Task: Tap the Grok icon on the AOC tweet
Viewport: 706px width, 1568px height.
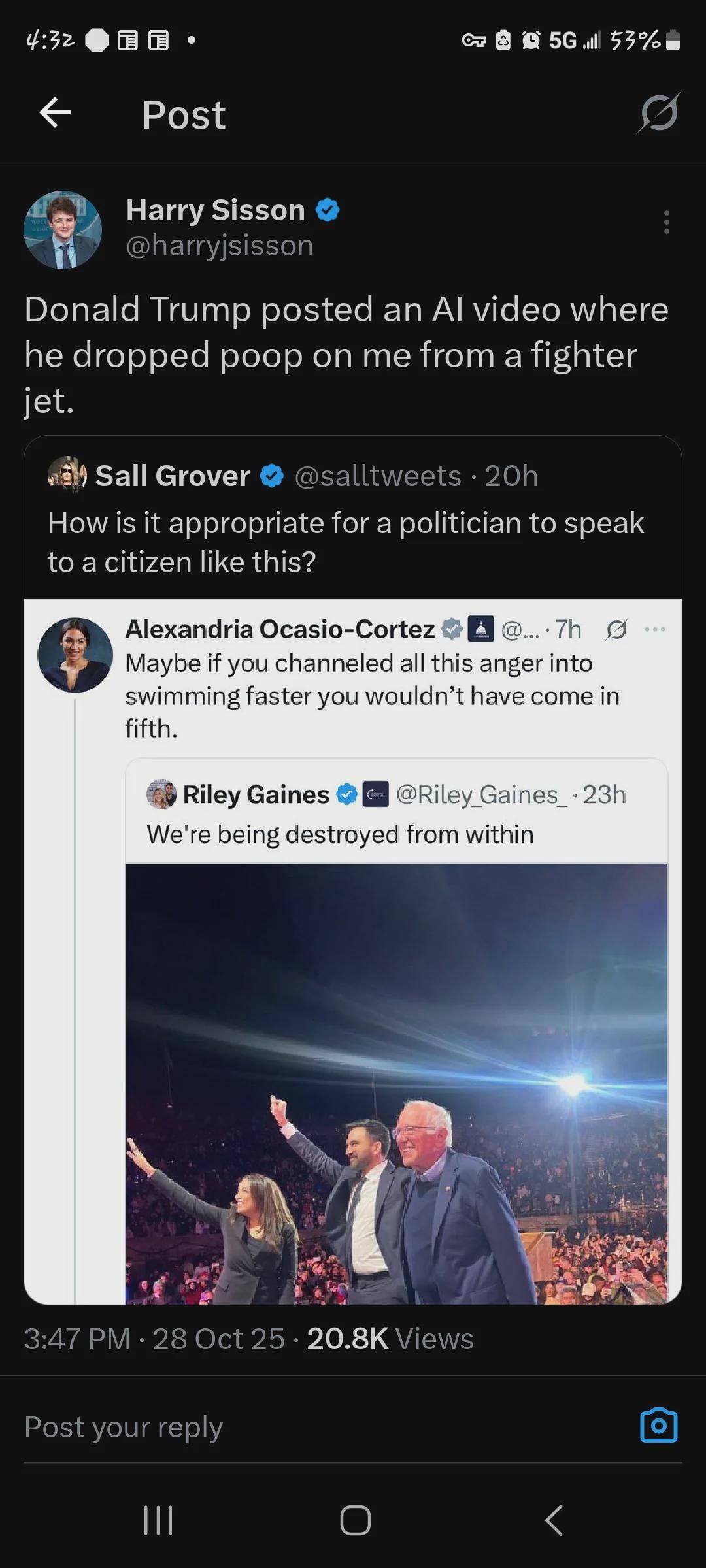Action: 616,629
